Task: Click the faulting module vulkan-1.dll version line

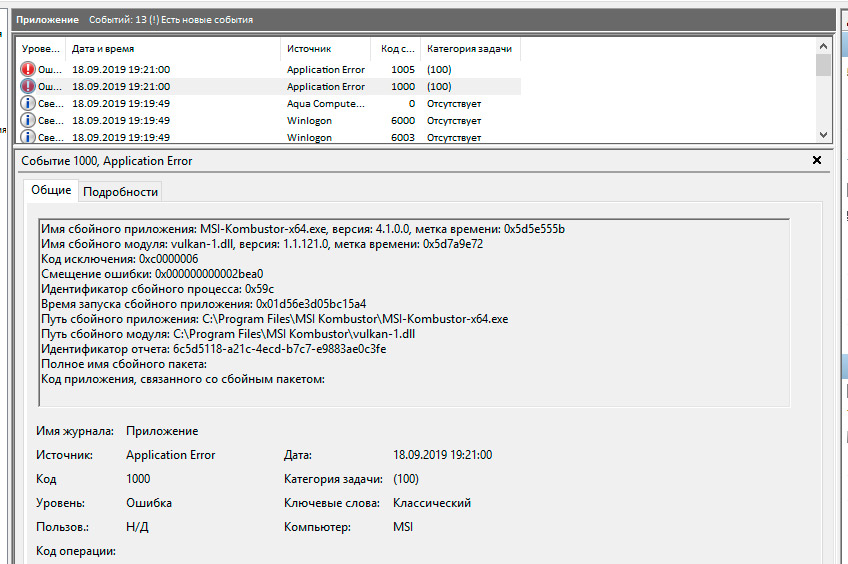Action: [x=262, y=244]
